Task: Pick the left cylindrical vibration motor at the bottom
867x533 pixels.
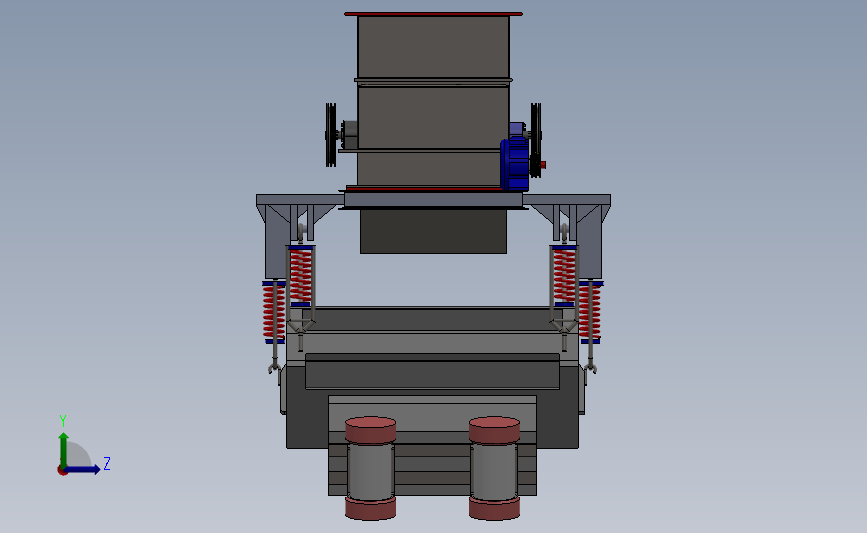Action: [370, 468]
